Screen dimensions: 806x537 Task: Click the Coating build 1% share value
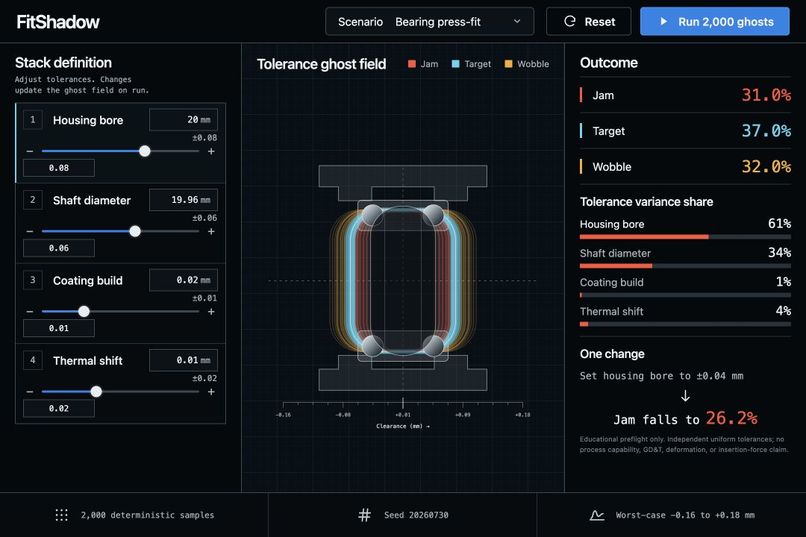783,282
